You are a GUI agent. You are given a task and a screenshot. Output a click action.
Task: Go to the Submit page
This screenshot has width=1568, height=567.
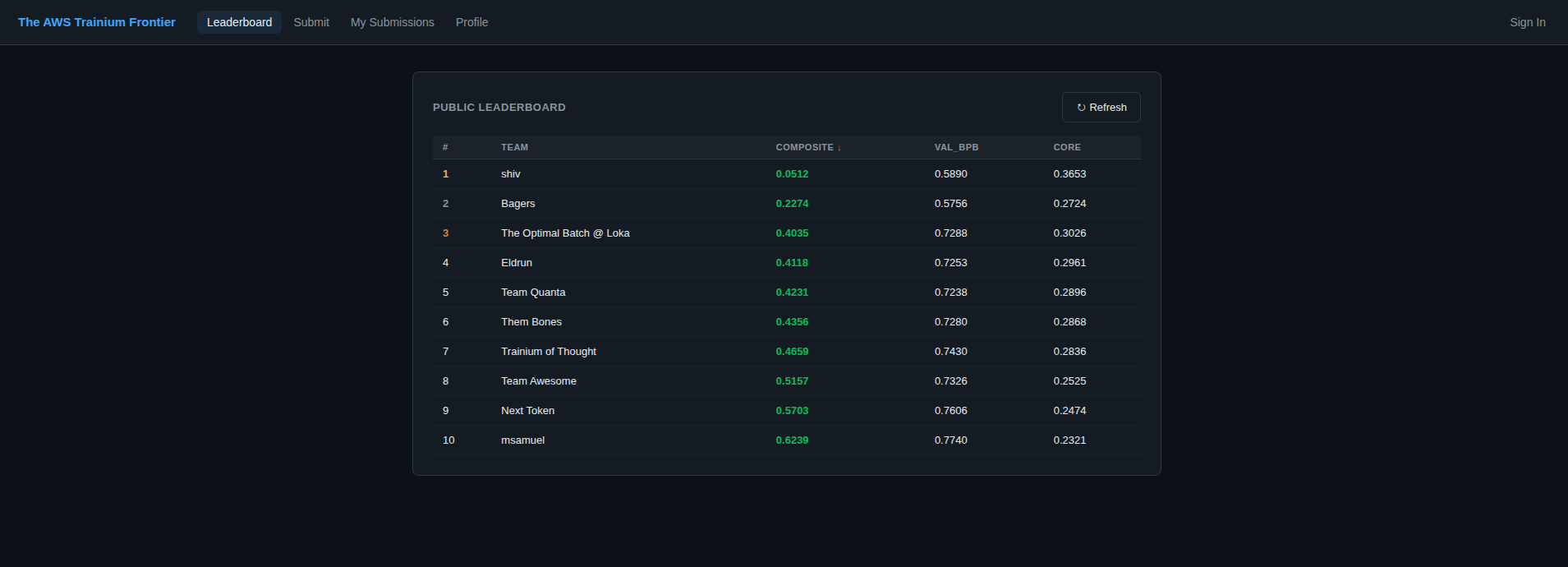click(x=311, y=22)
